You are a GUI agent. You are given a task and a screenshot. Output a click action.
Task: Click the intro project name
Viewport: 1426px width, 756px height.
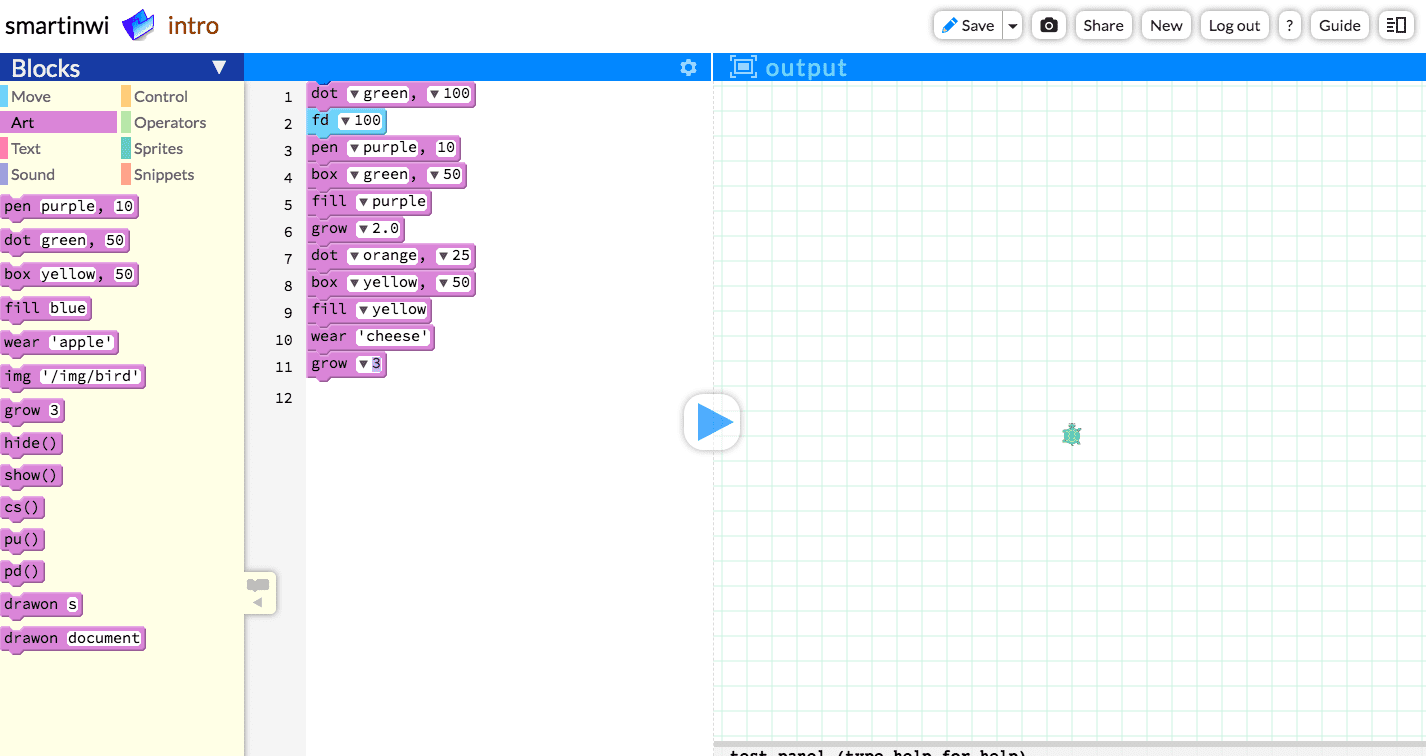[193, 26]
